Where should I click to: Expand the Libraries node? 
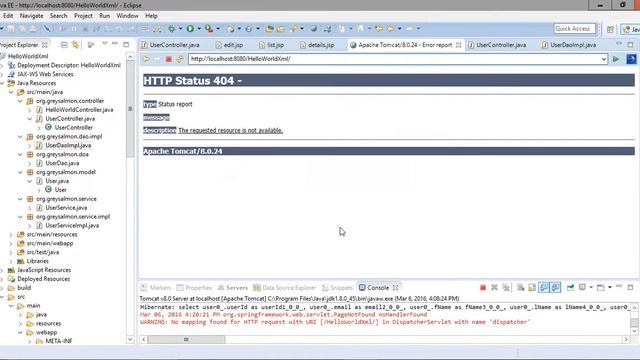[x=11, y=261]
